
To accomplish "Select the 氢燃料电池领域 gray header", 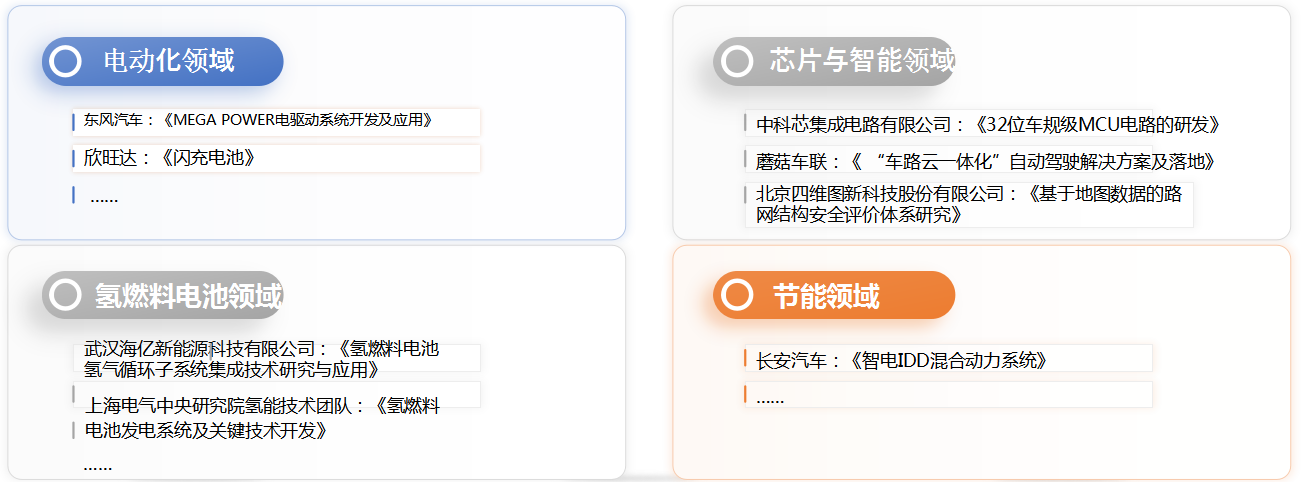I will (x=163, y=295).
